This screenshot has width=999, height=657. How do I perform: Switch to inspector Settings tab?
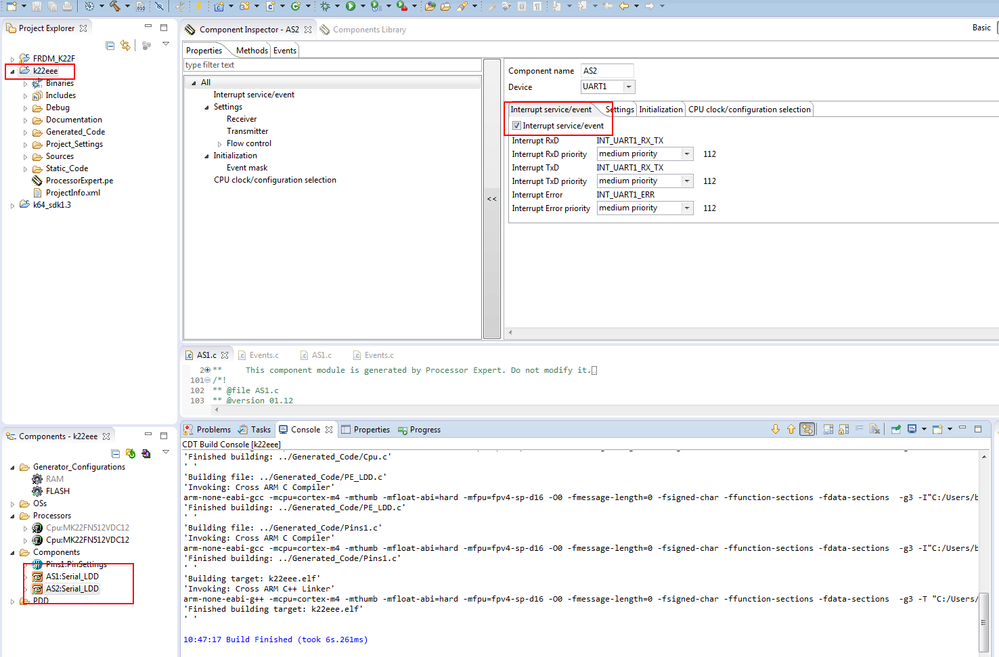(620, 110)
